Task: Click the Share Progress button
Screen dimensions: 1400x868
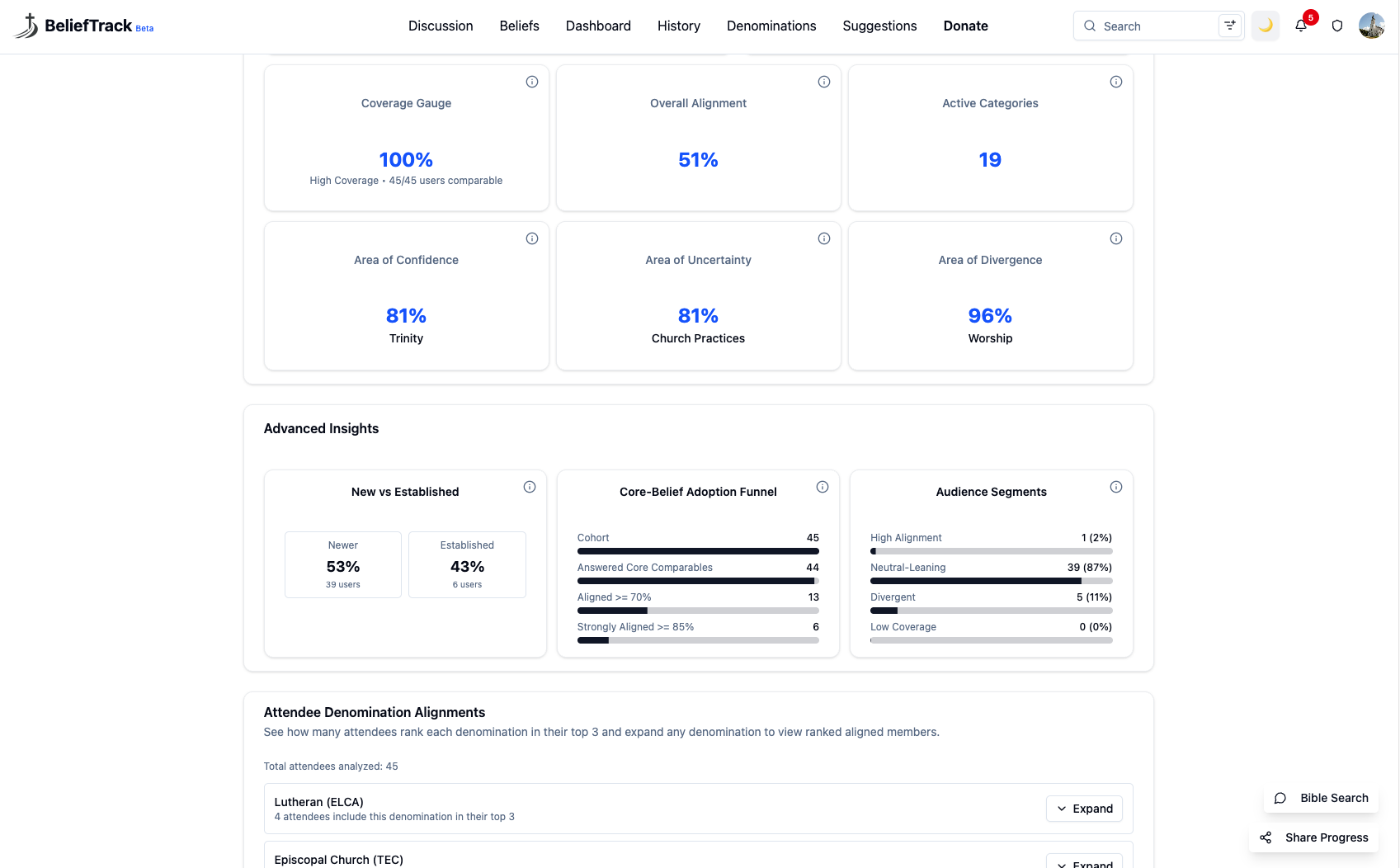Action: coord(1314,837)
